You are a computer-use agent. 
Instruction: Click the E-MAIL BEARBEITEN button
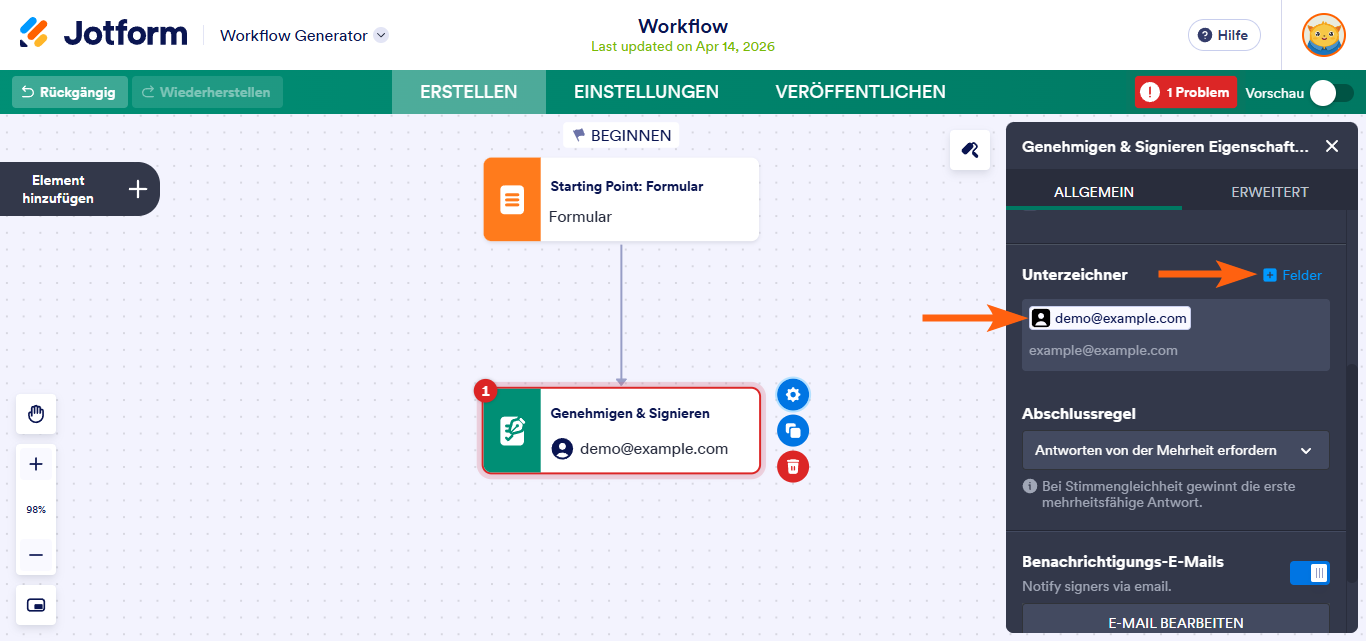(x=1176, y=621)
